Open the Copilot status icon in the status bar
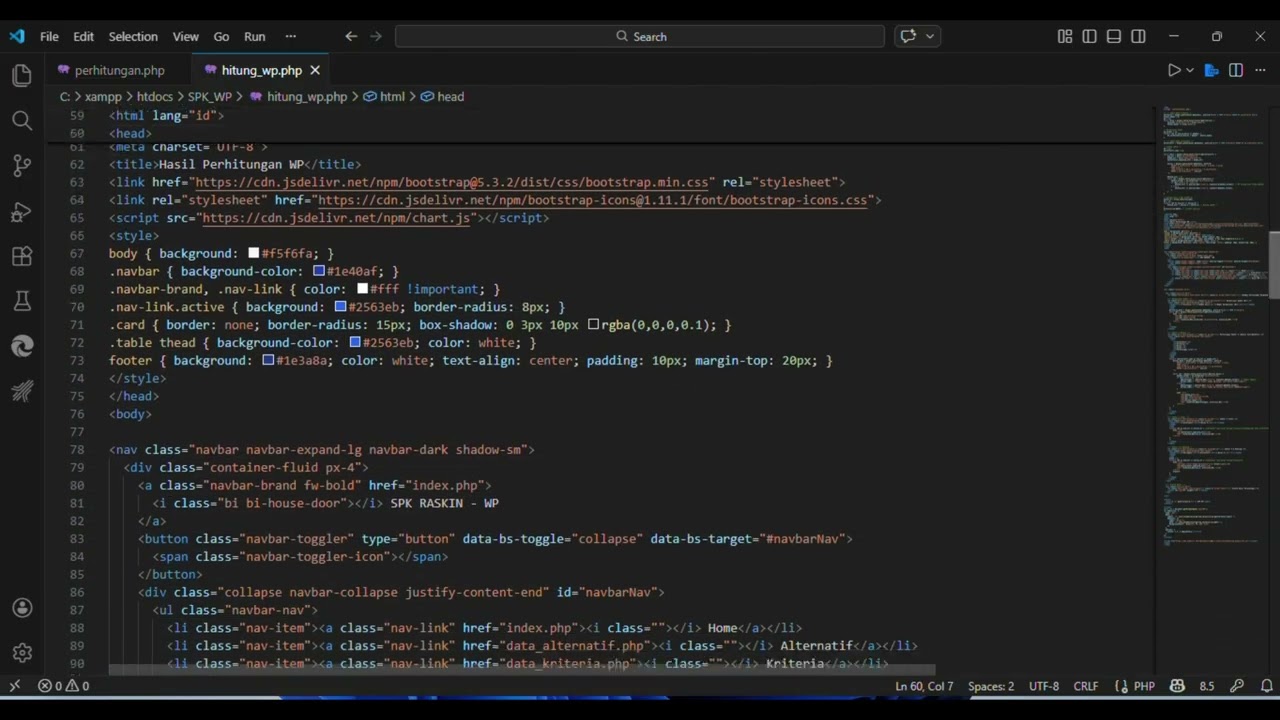The height and width of the screenshot is (720, 1280). (x=1177, y=686)
